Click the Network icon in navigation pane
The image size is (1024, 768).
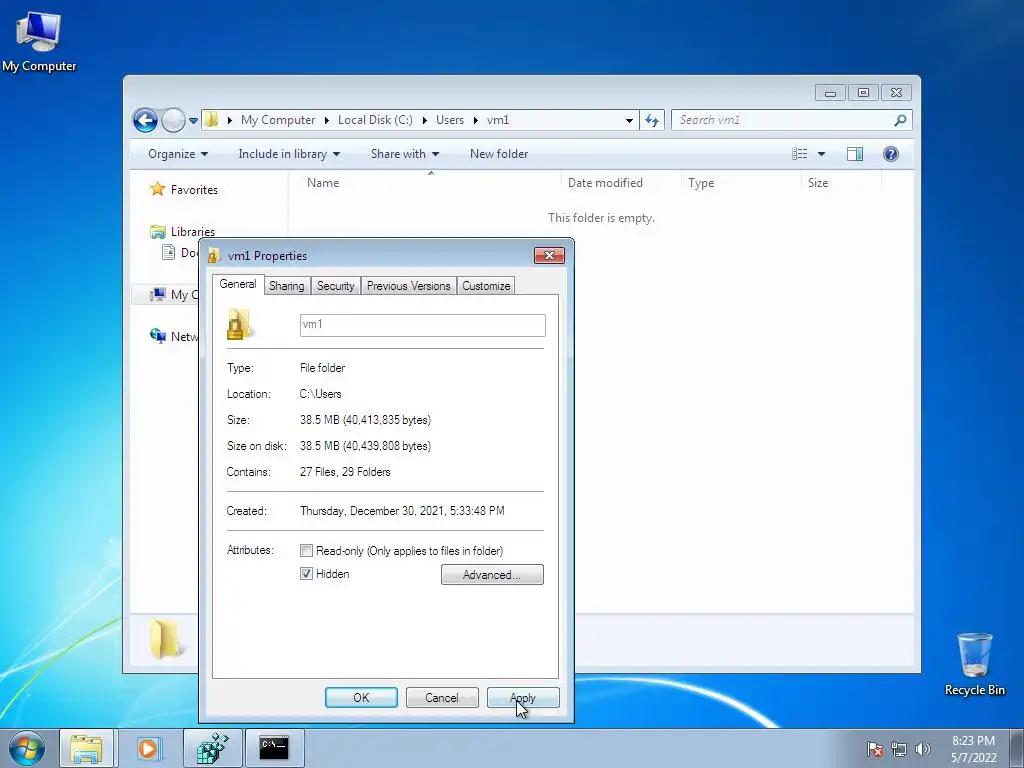(158, 336)
